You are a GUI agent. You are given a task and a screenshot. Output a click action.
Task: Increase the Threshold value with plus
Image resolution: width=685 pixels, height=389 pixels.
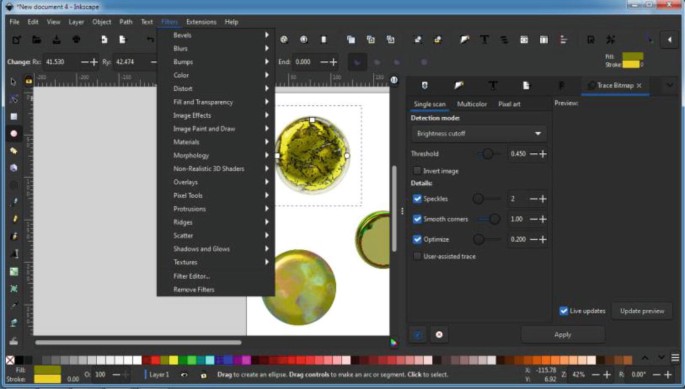[543, 154]
